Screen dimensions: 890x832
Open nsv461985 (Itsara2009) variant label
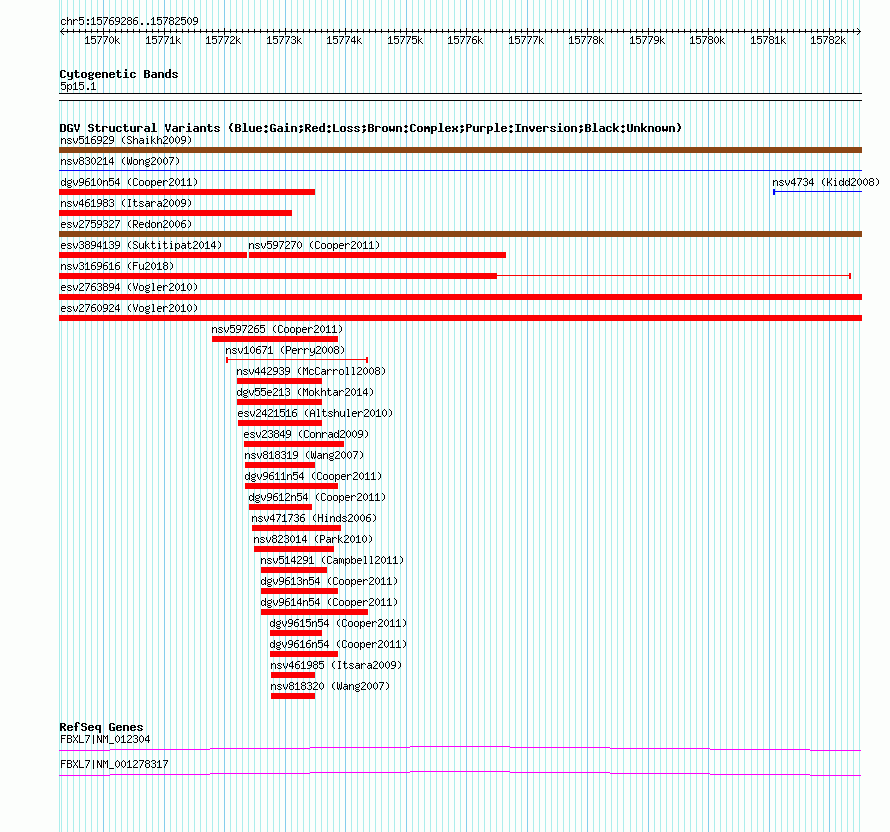336,665
